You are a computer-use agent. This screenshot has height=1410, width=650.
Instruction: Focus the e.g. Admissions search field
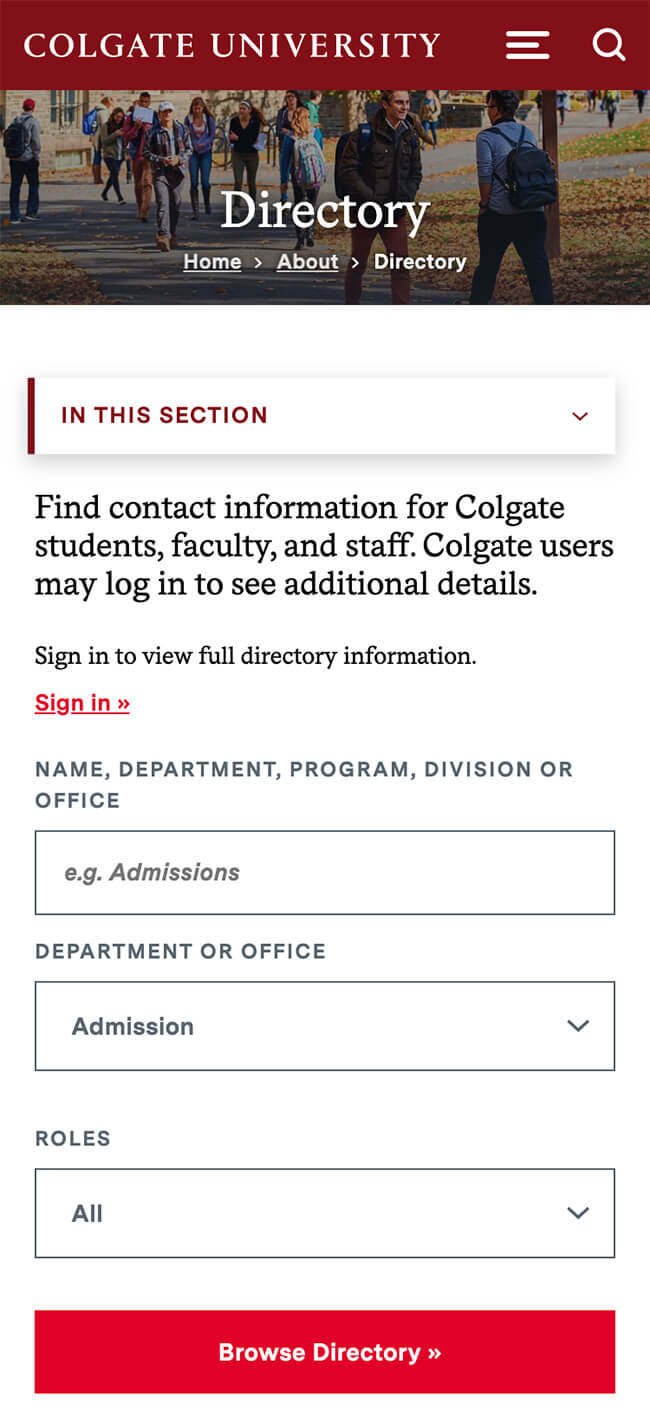(x=325, y=872)
